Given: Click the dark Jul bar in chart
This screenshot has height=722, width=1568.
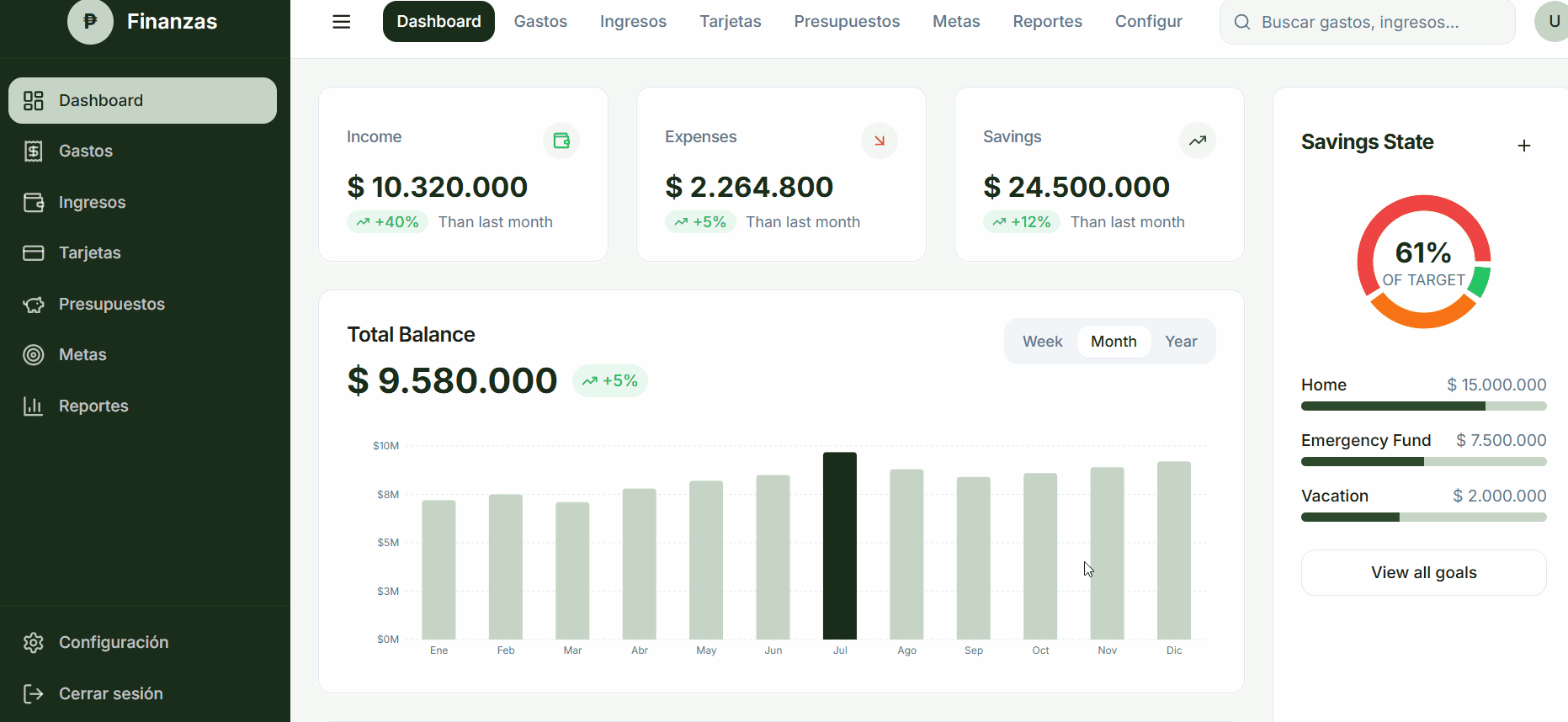Looking at the screenshot, I should [x=840, y=546].
